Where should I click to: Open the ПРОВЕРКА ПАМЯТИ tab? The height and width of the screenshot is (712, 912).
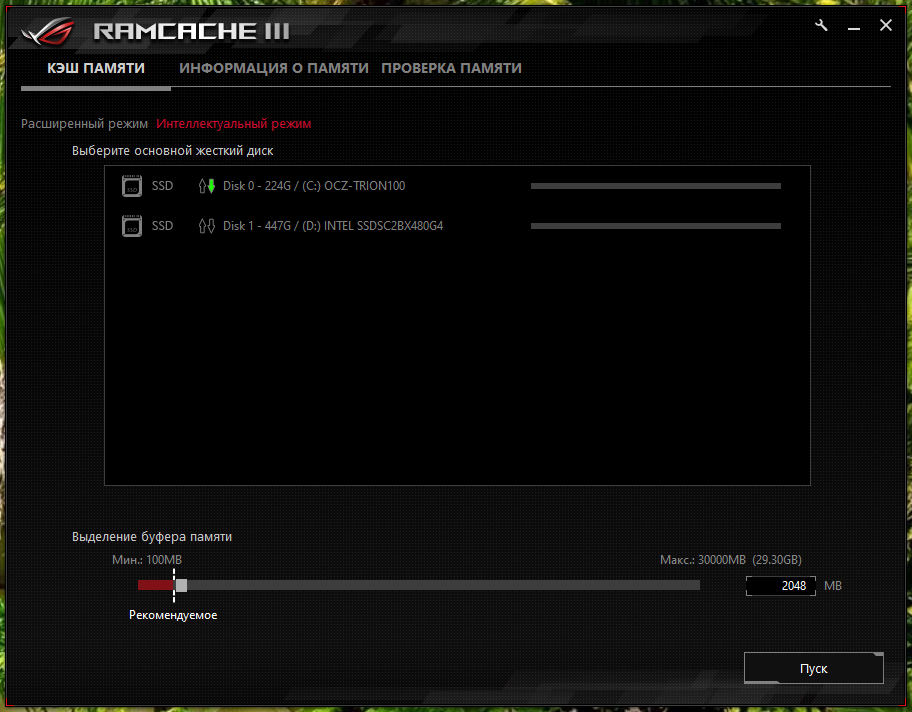[x=451, y=68]
